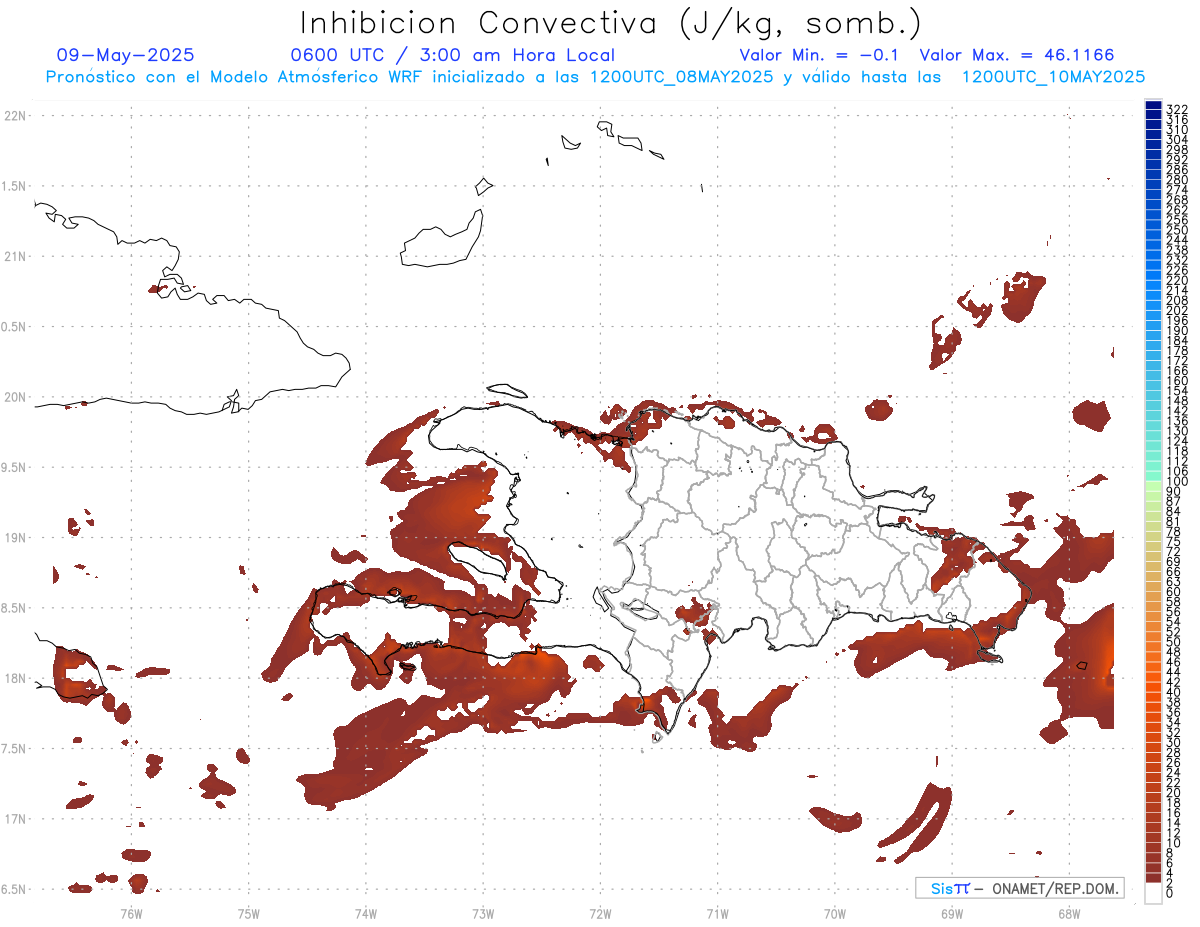Click the '75W' longitude label
Viewport: 1200px width, 927px height.
click(249, 913)
